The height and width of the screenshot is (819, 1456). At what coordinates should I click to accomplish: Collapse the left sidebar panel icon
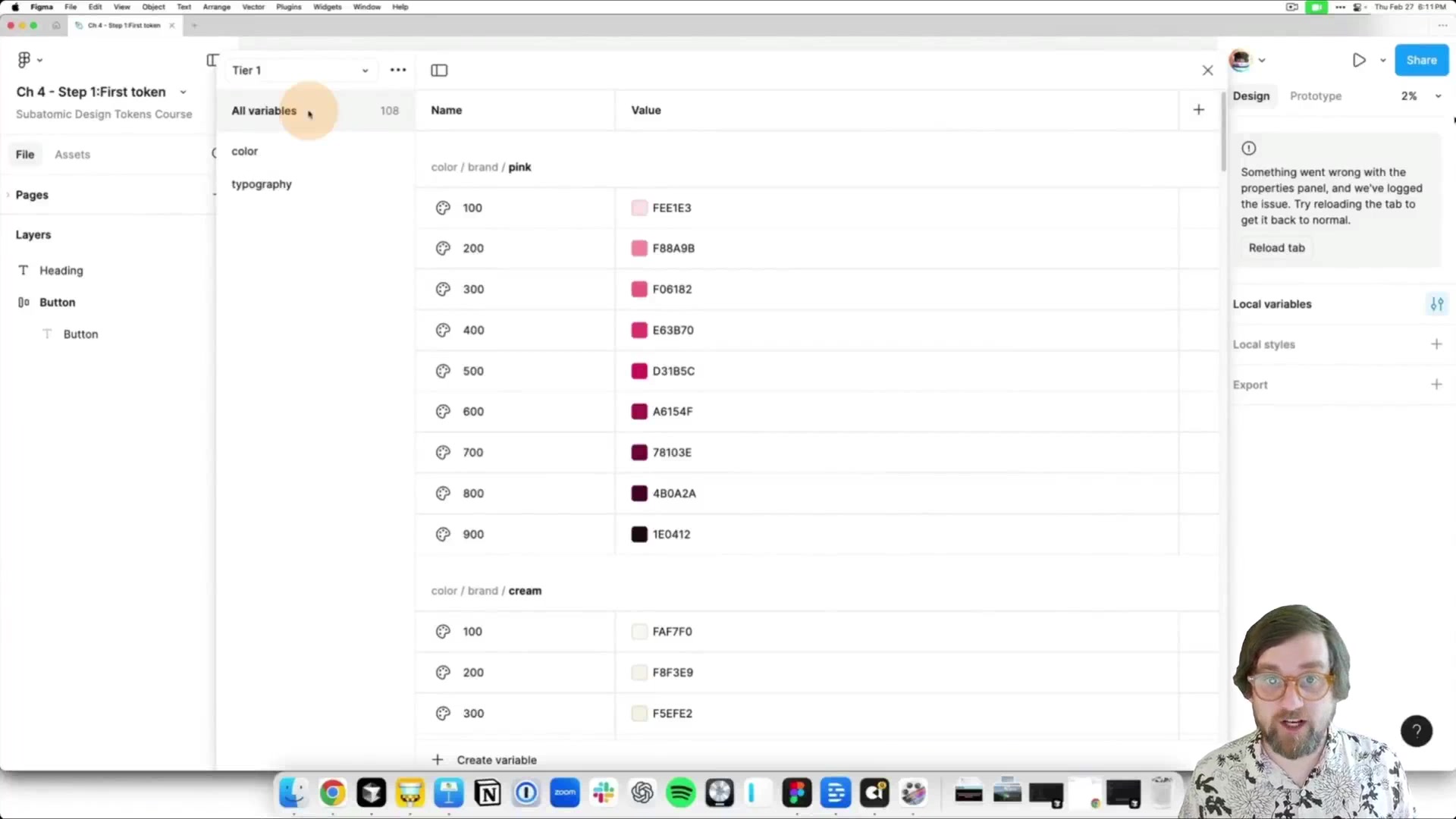point(212,60)
